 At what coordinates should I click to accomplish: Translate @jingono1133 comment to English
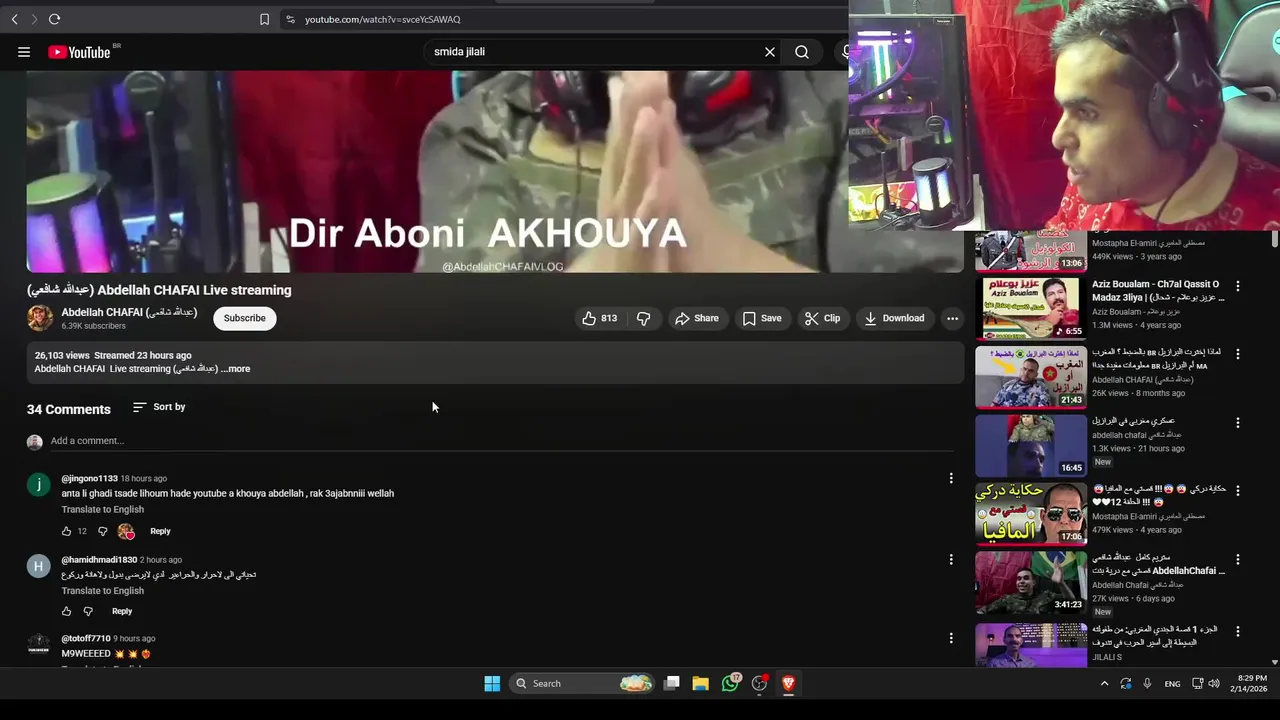click(103, 510)
